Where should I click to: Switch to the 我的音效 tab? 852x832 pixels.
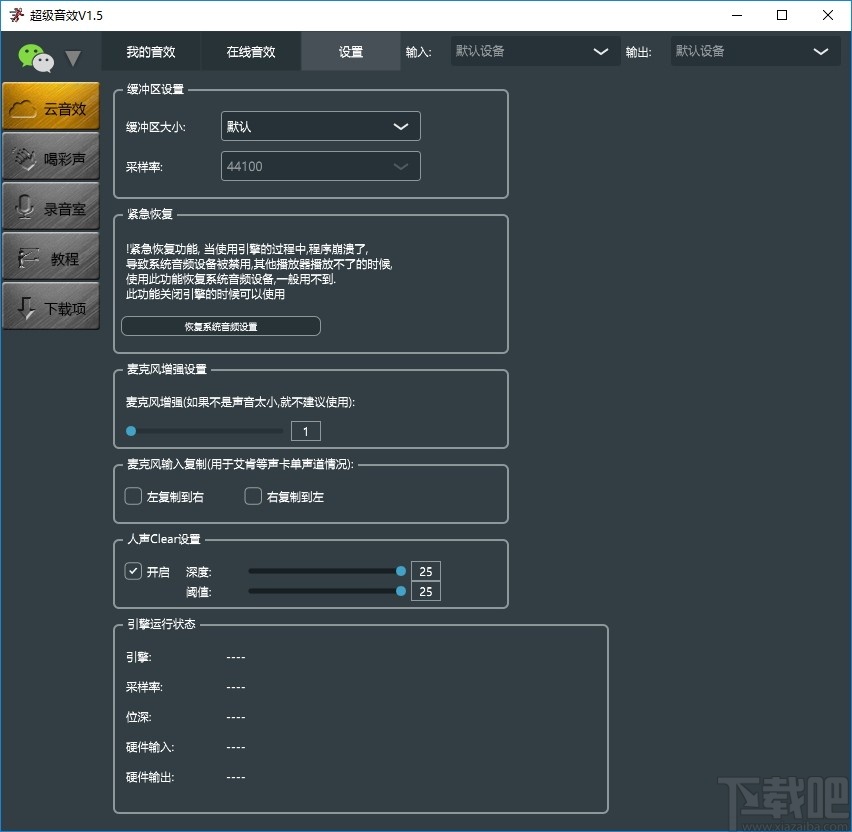[151, 51]
